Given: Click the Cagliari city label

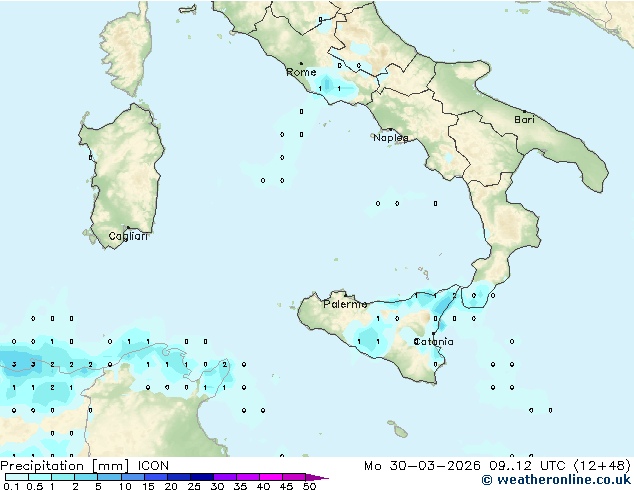Looking at the screenshot, I should tap(128, 236).
